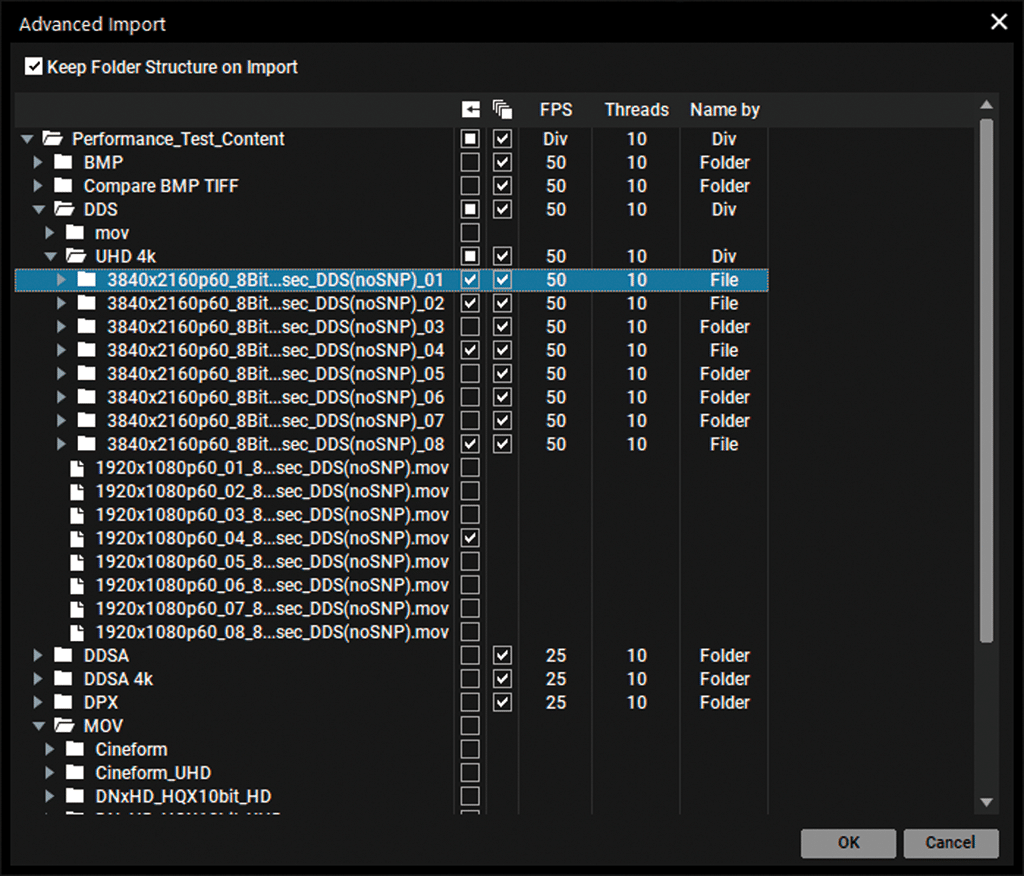Collapse the DDS folder
Viewport: 1024px width, 876px height.
(38, 209)
